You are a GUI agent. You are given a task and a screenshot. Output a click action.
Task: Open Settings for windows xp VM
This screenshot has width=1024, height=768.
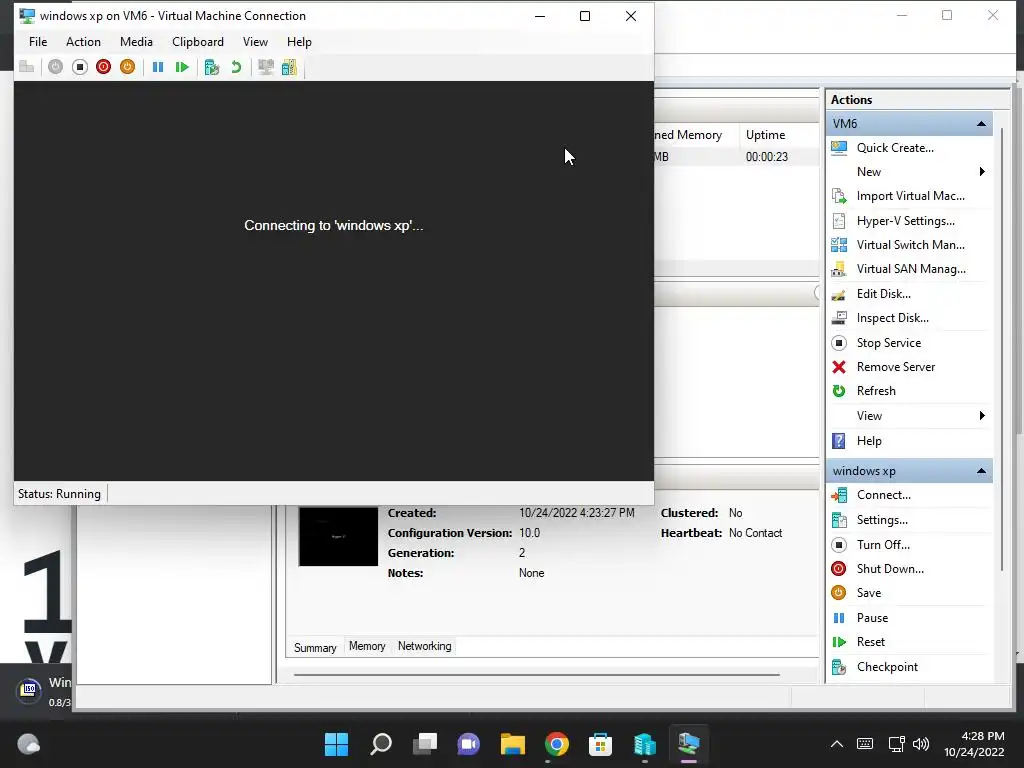click(x=882, y=520)
